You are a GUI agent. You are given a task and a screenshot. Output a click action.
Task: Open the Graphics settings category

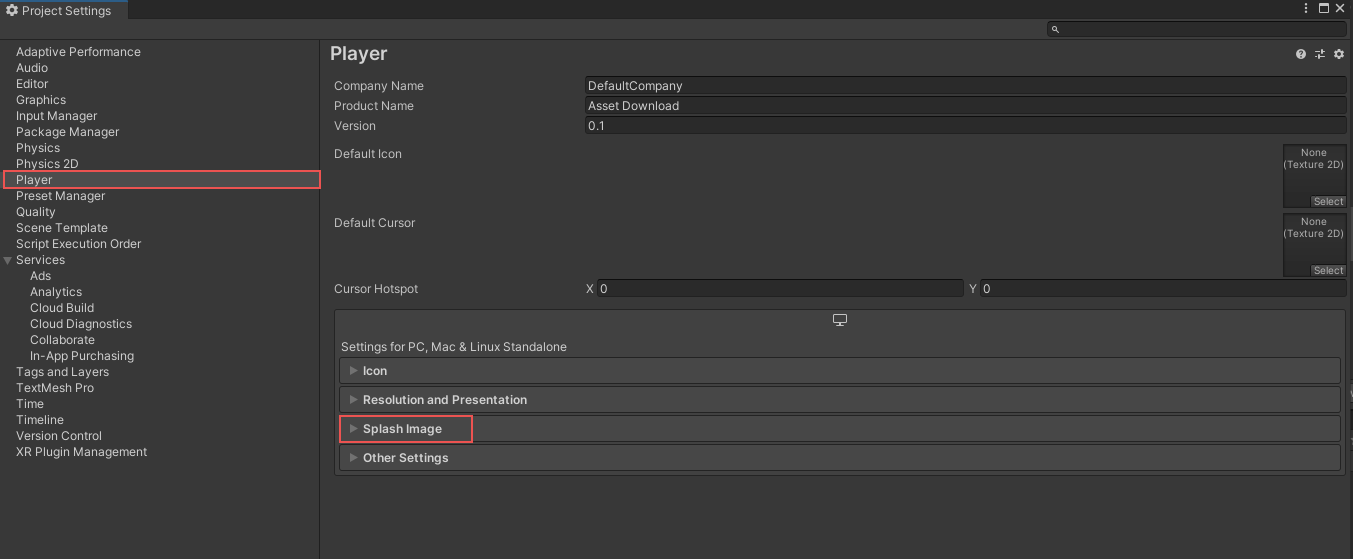point(41,100)
